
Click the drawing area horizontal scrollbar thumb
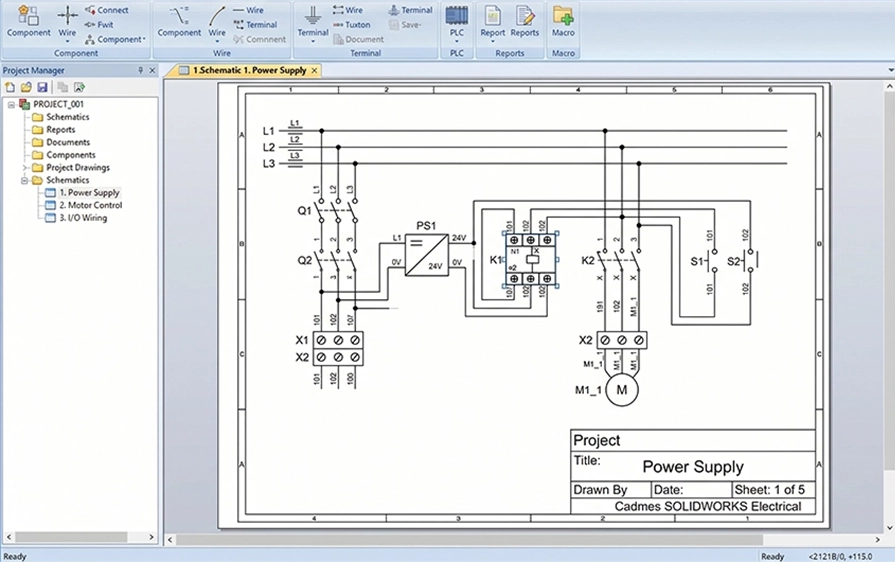click(x=469, y=539)
